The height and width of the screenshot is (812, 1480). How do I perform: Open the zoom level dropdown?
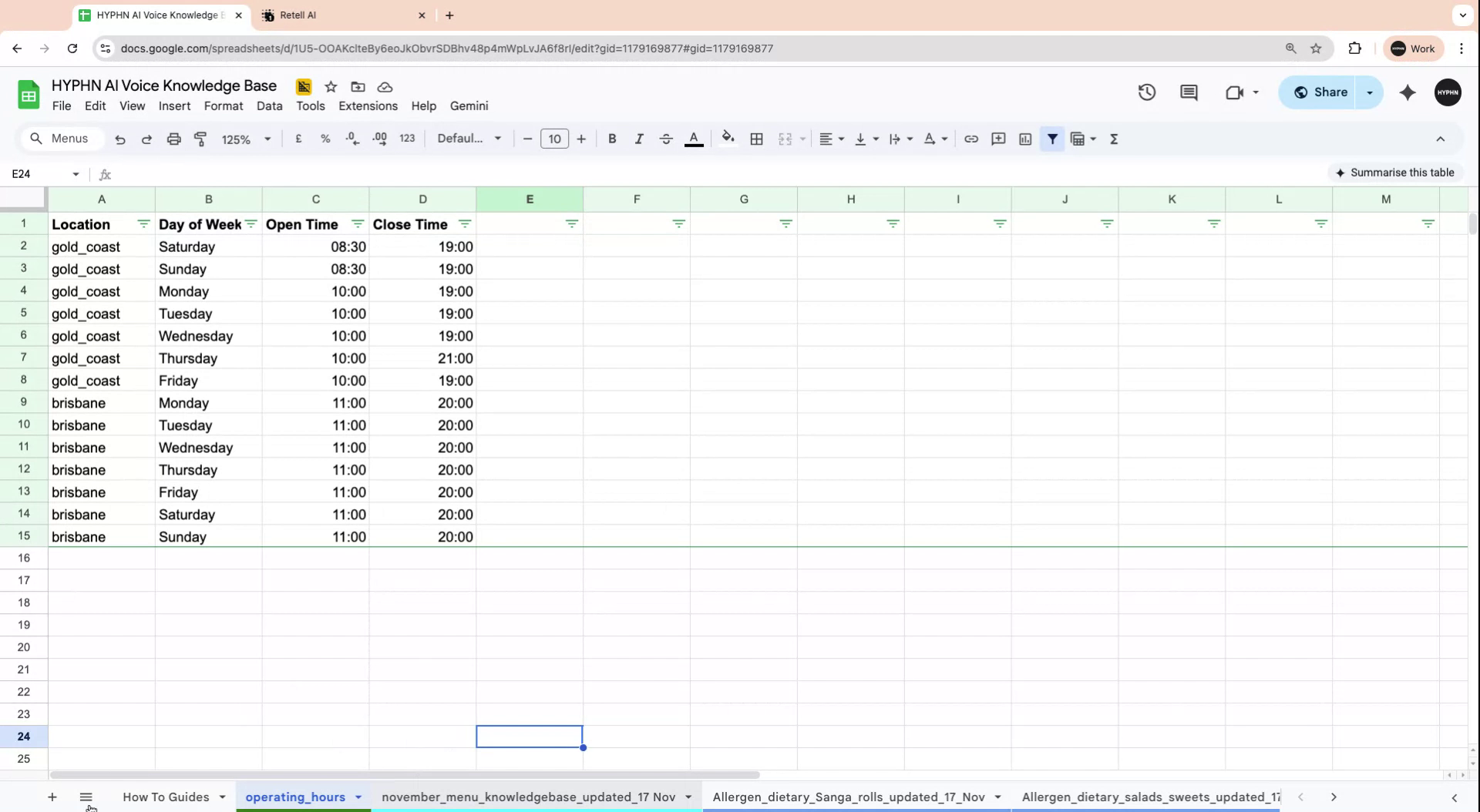[x=245, y=139]
